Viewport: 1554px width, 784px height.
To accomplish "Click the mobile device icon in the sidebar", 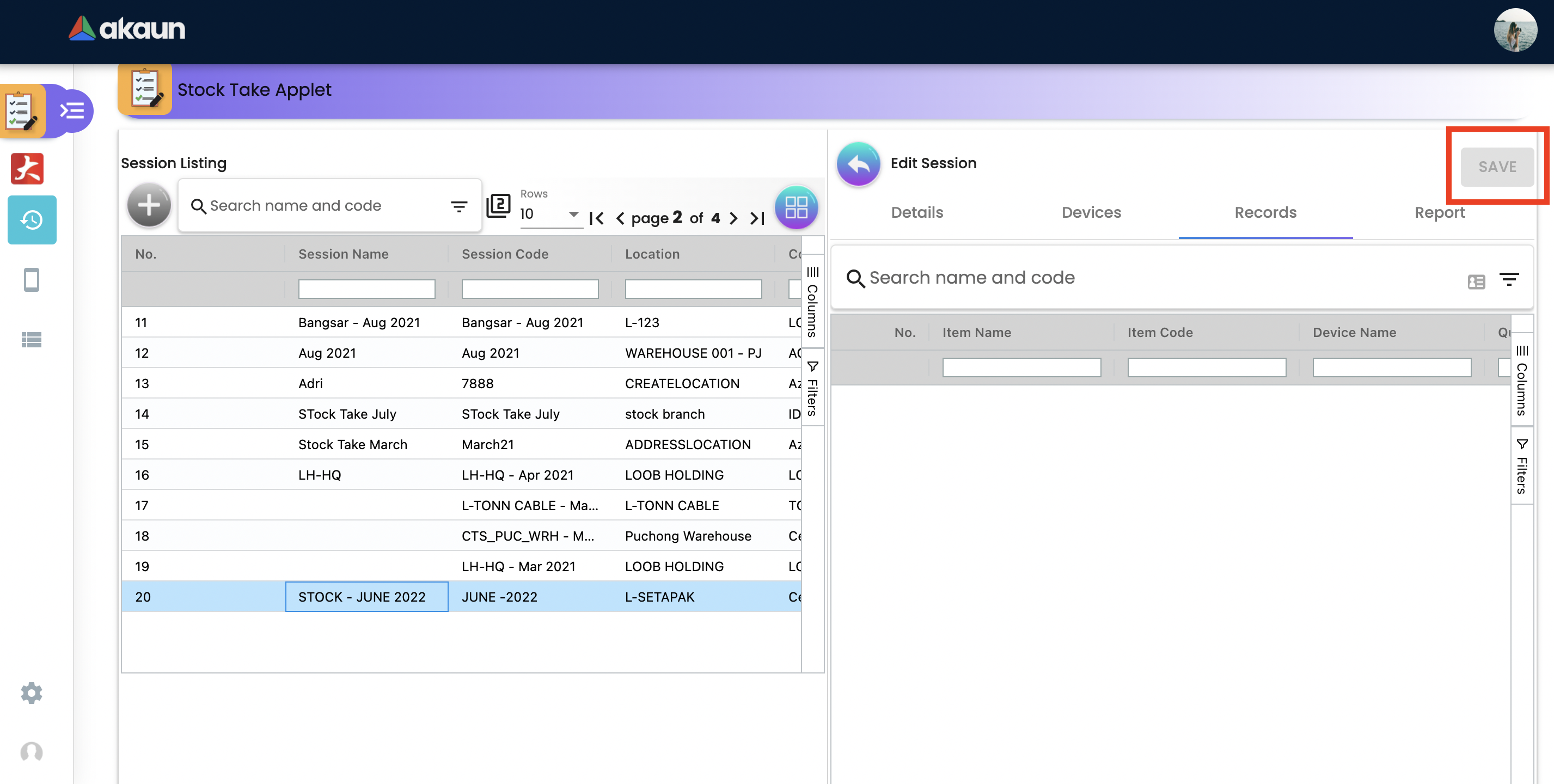I will [x=32, y=280].
